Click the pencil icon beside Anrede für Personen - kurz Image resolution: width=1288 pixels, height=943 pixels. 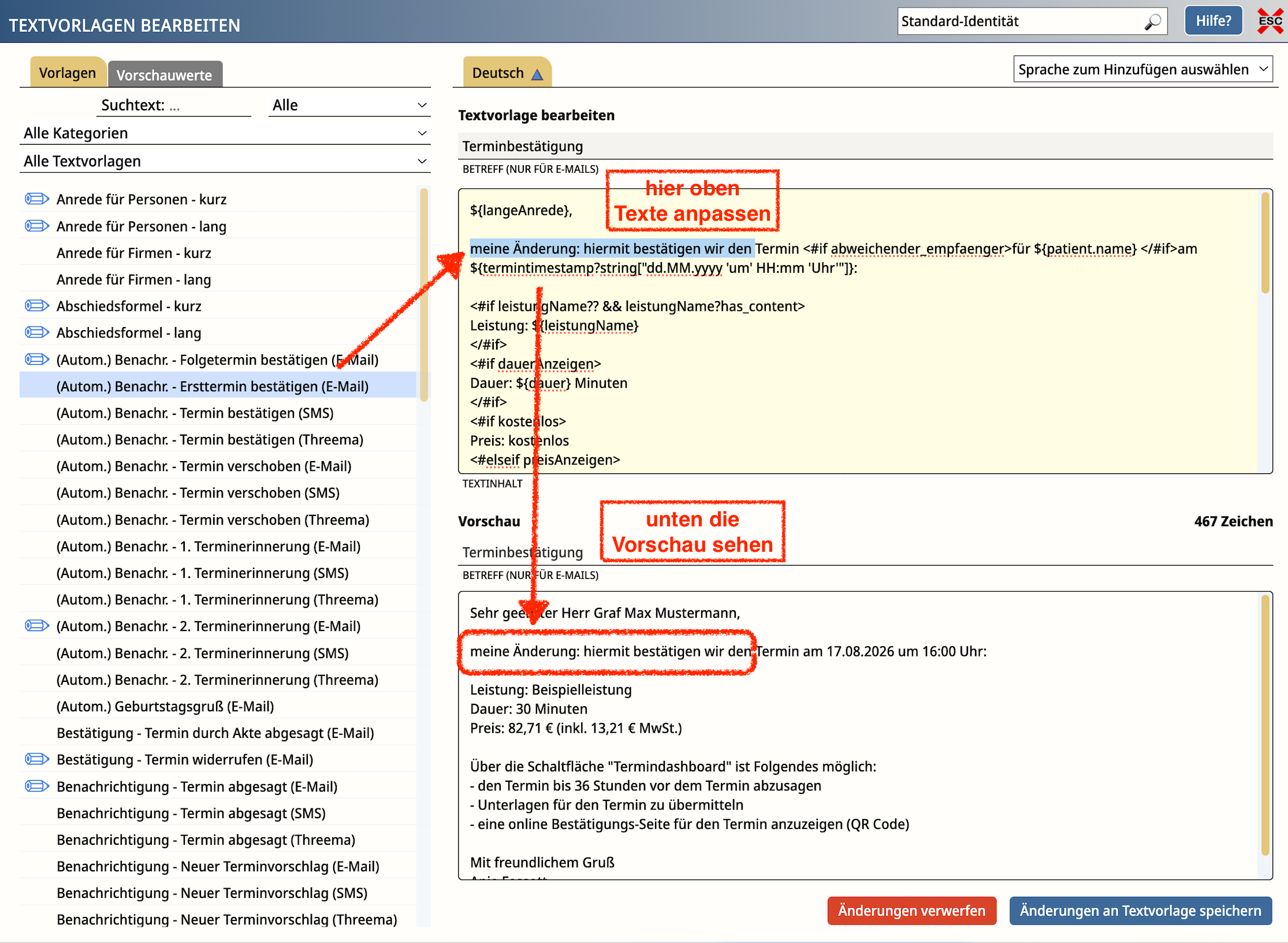[x=37, y=199]
